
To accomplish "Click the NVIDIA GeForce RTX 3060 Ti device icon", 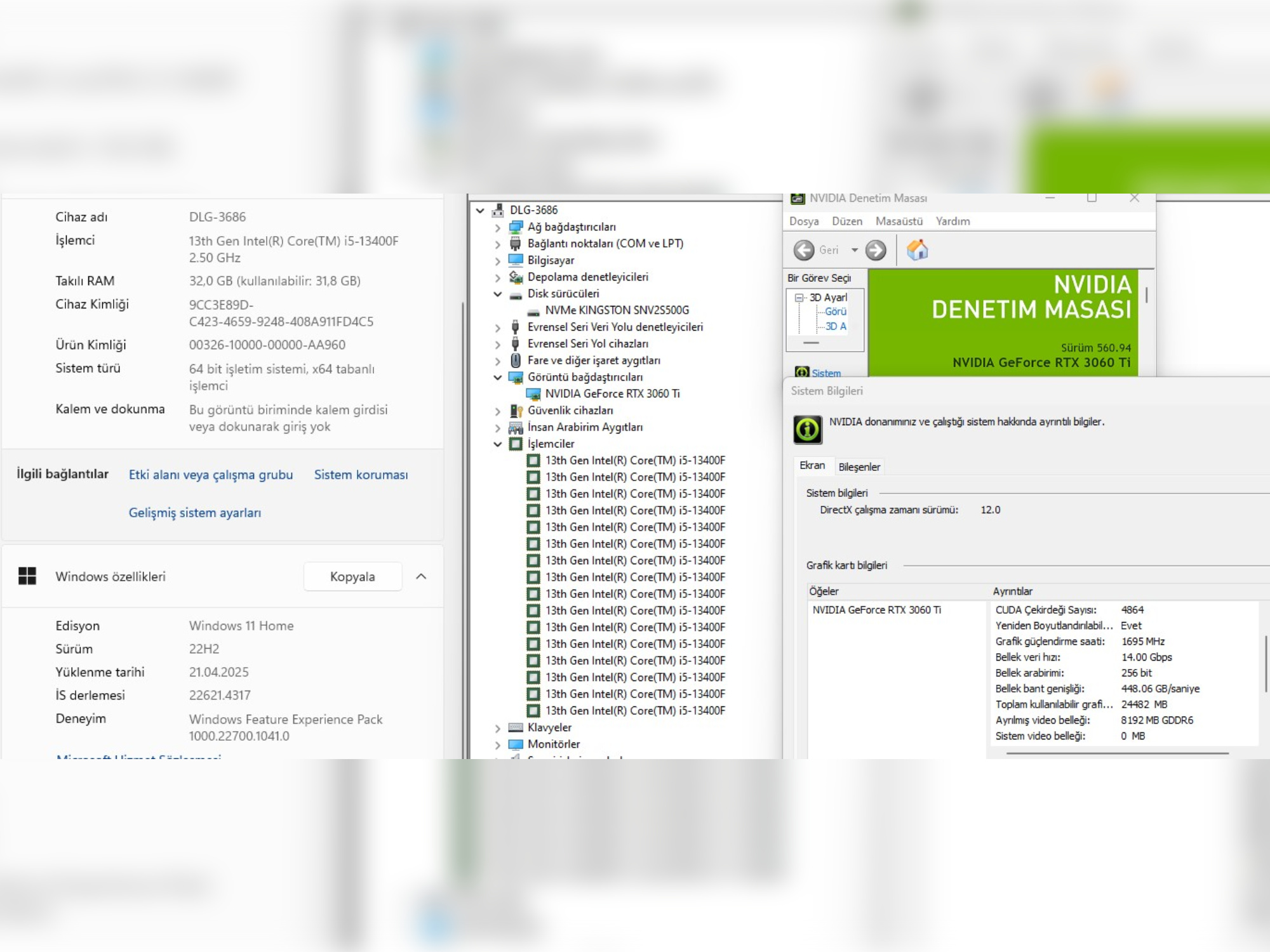I will tap(533, 394).
